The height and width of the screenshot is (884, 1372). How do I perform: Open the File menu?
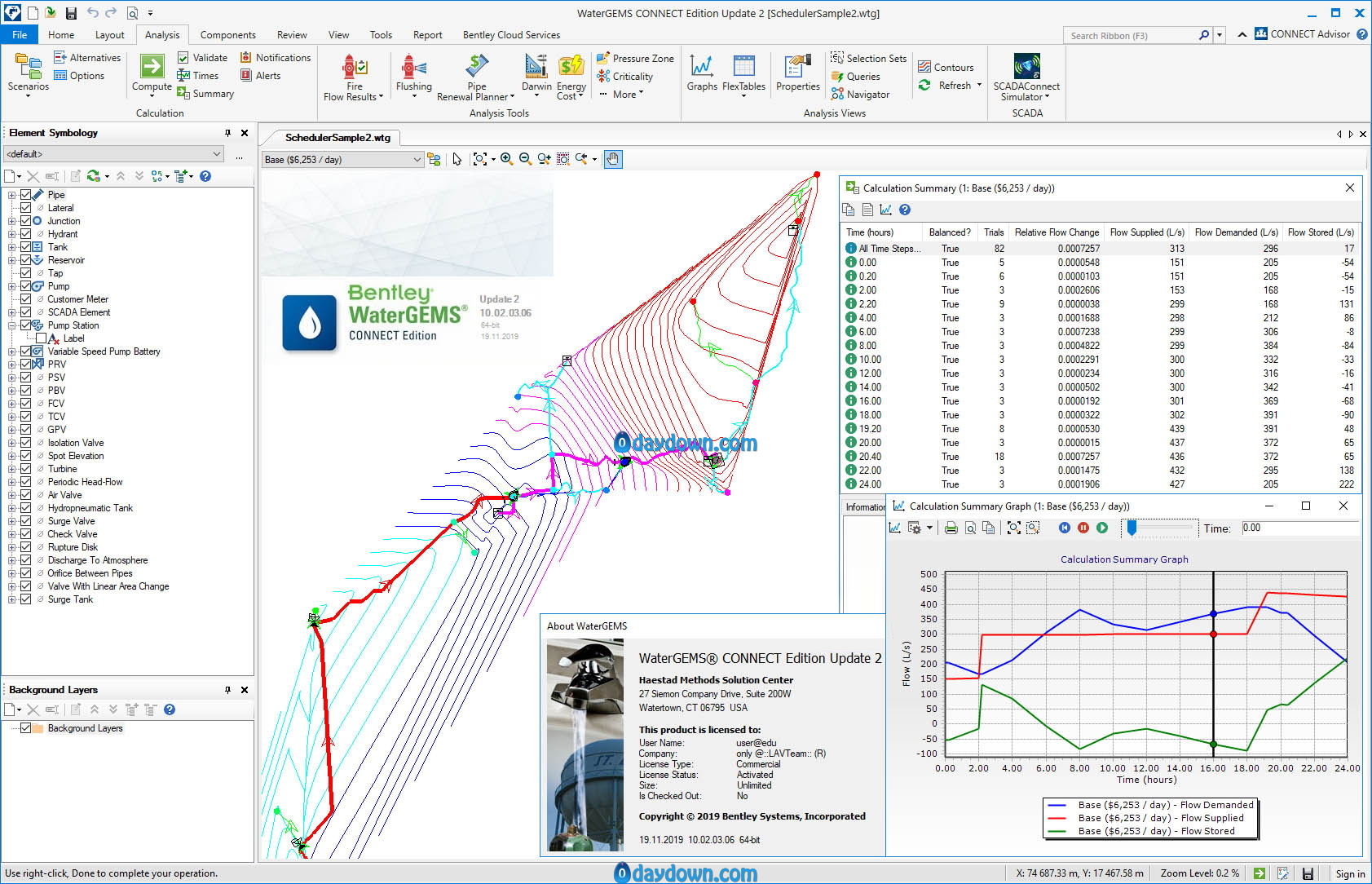20,35
